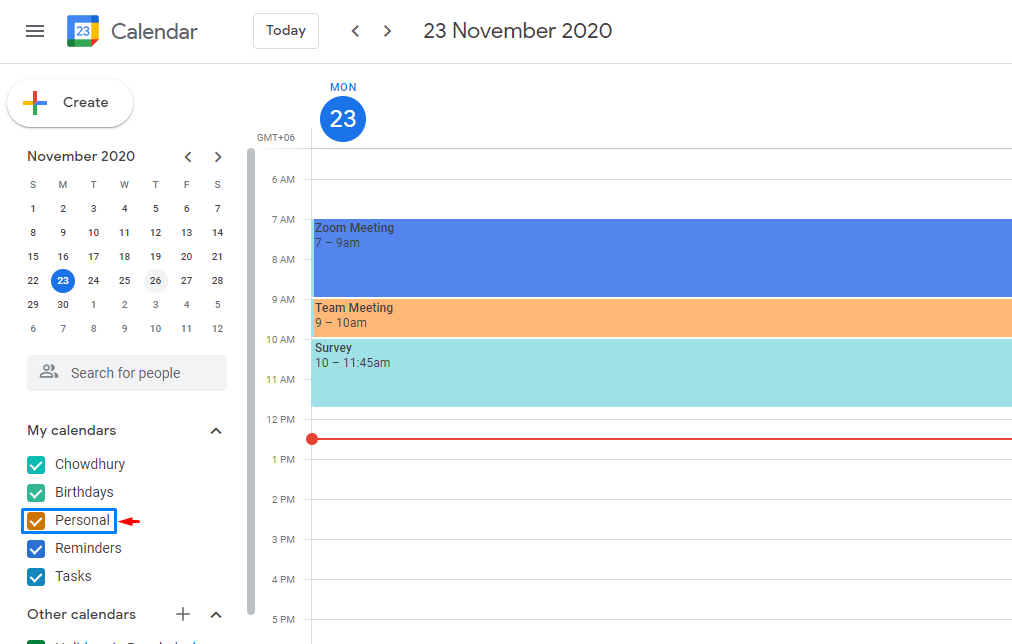Navigate to December with mini calendar arrow

coord(217,157)
